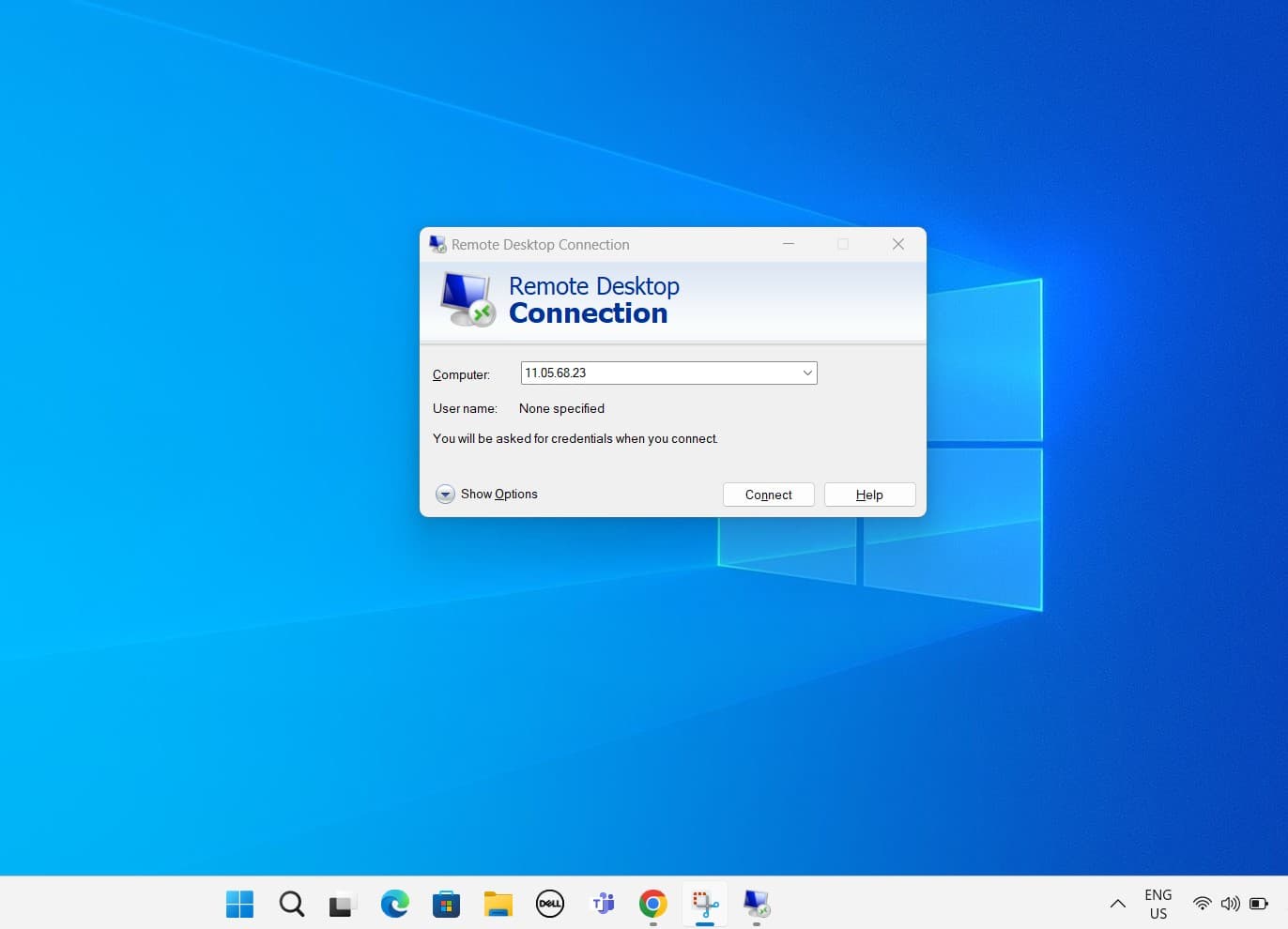
Task: Click the ENG US language indicator
Action: tap(1158, 904)
